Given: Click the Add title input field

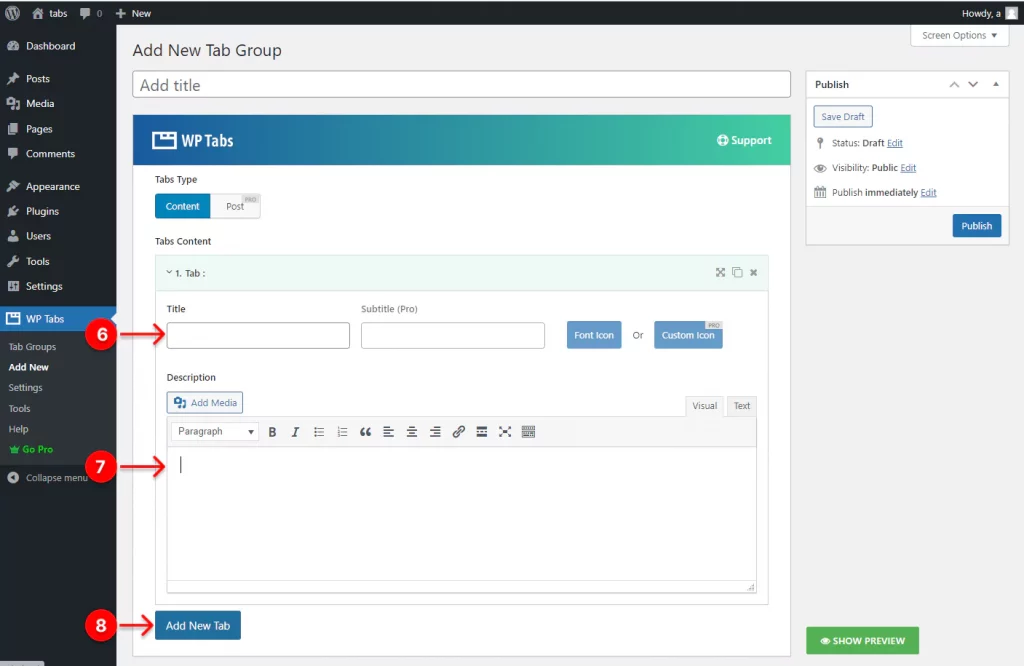Looking at the screenshot, I should (461, 85).
